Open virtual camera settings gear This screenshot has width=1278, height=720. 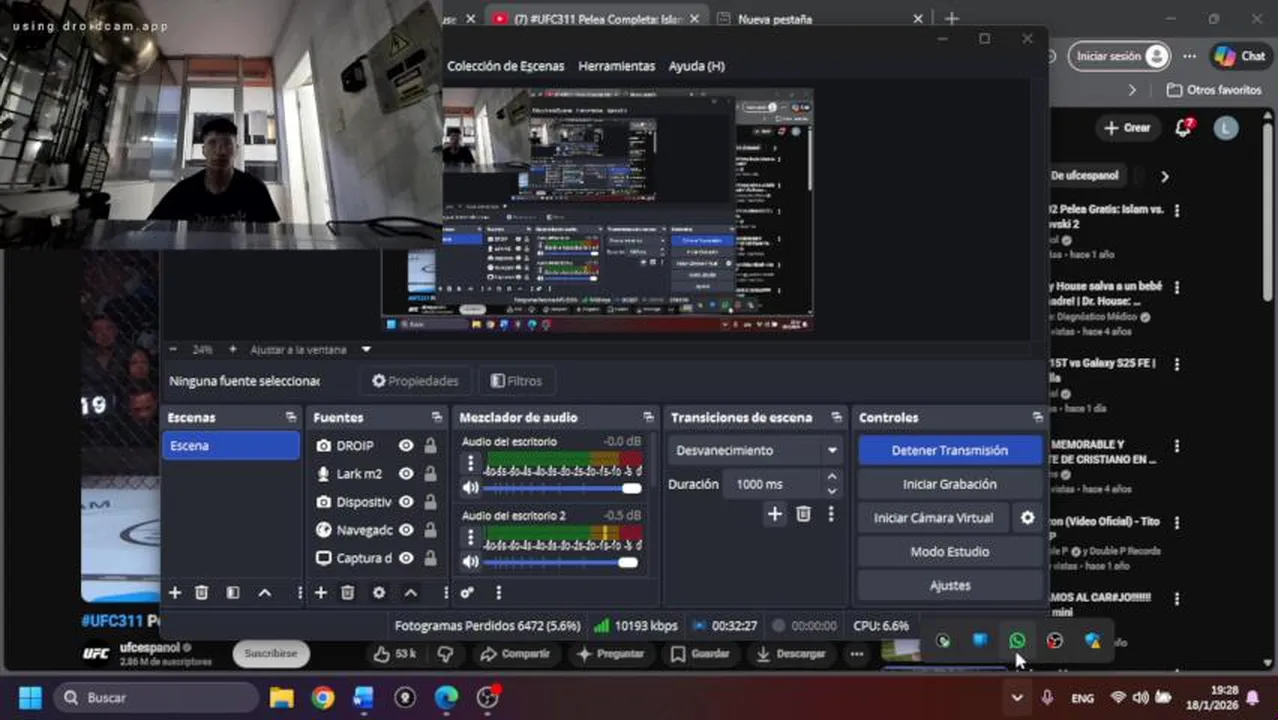click(1027, 518)
